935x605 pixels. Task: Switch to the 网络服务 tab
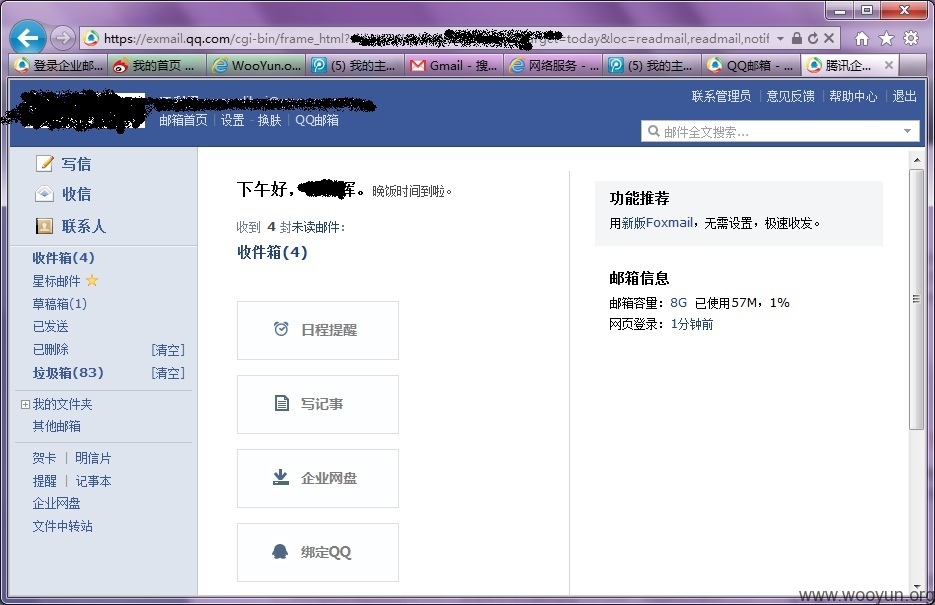pos(553,65)
